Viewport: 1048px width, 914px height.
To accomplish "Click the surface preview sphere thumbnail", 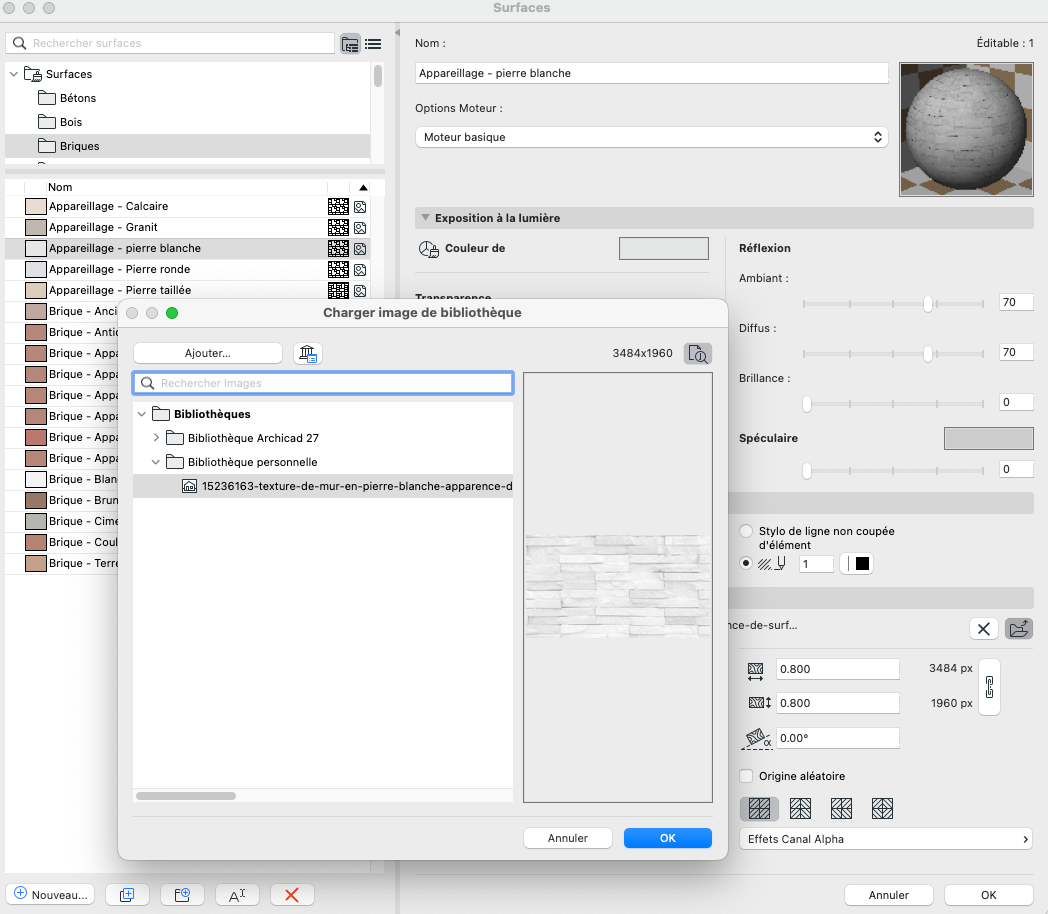I will point(966,129).
